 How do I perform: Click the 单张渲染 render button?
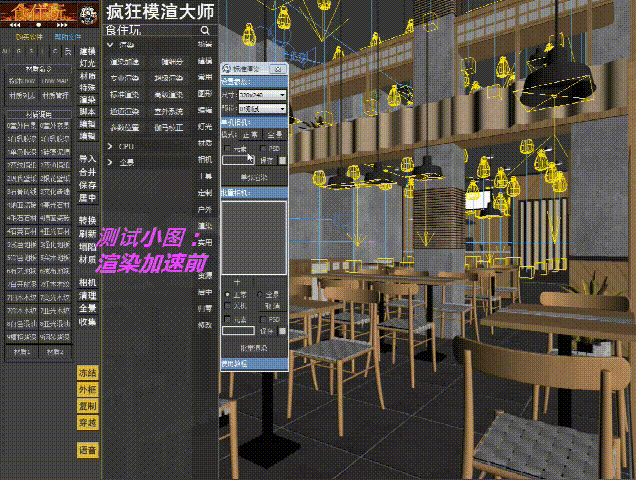click(254, 177)
